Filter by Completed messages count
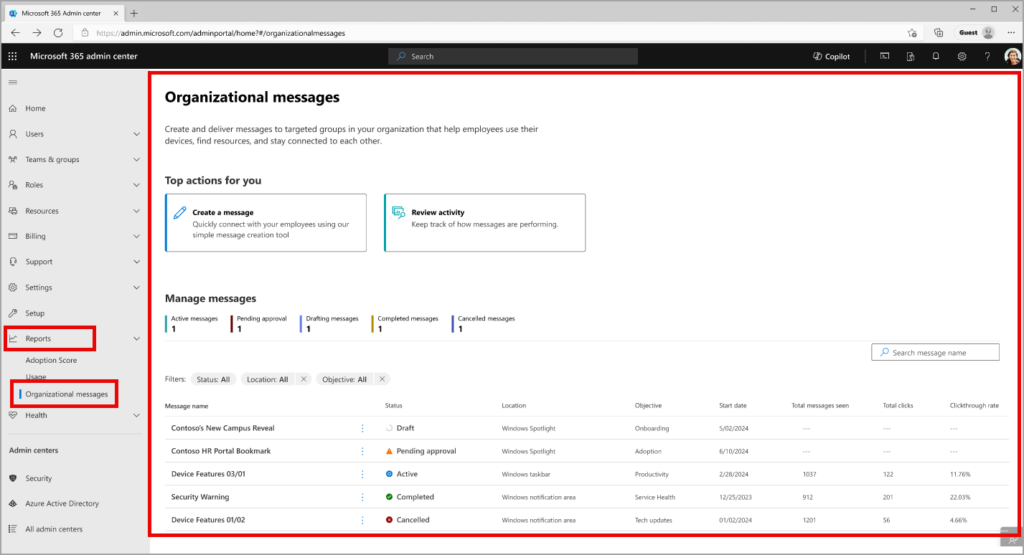This screenshot has width=1024, height=555. point(406,324)
